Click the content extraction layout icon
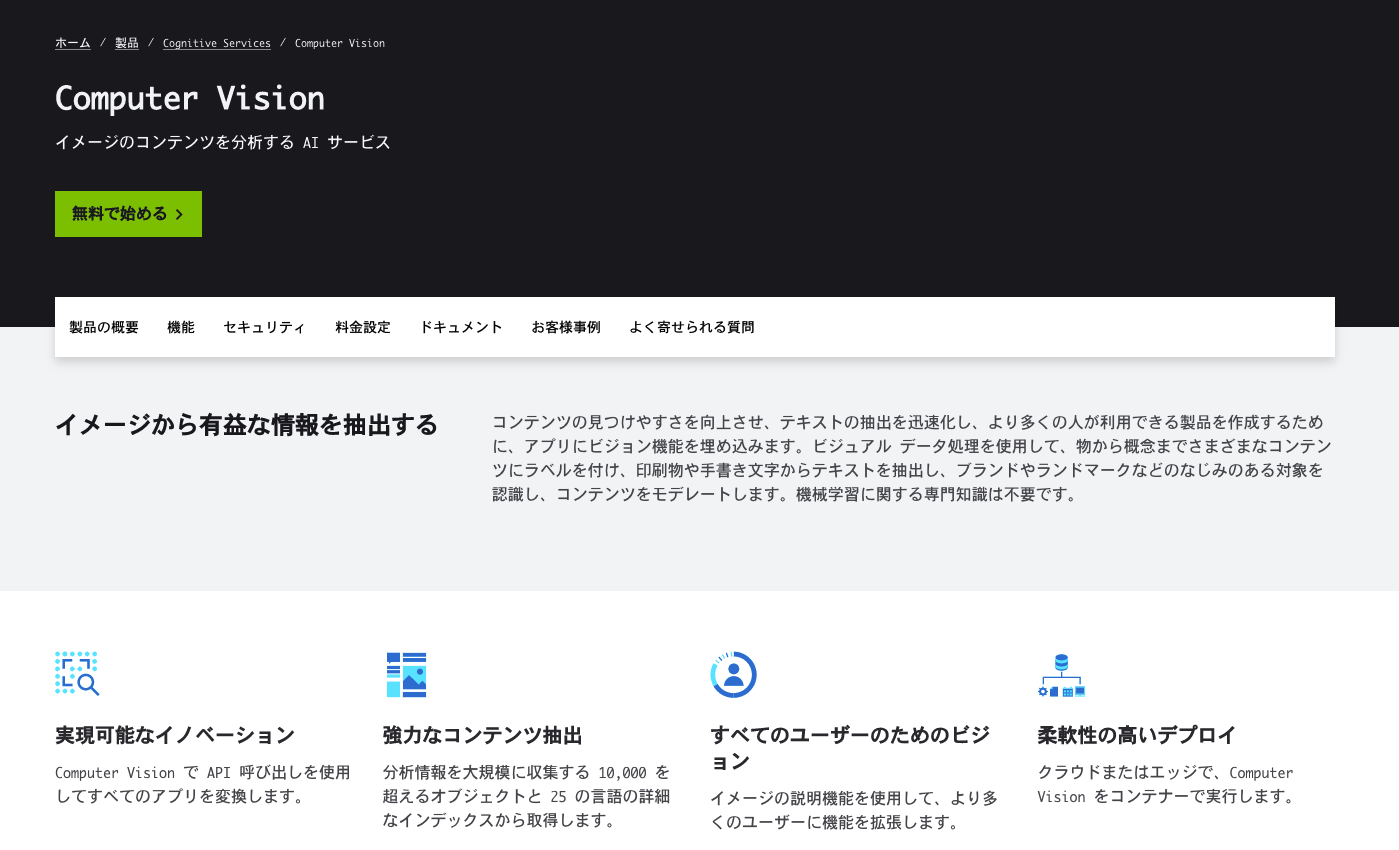Screen dimensions: 1399x850 (x=406, y=674)
